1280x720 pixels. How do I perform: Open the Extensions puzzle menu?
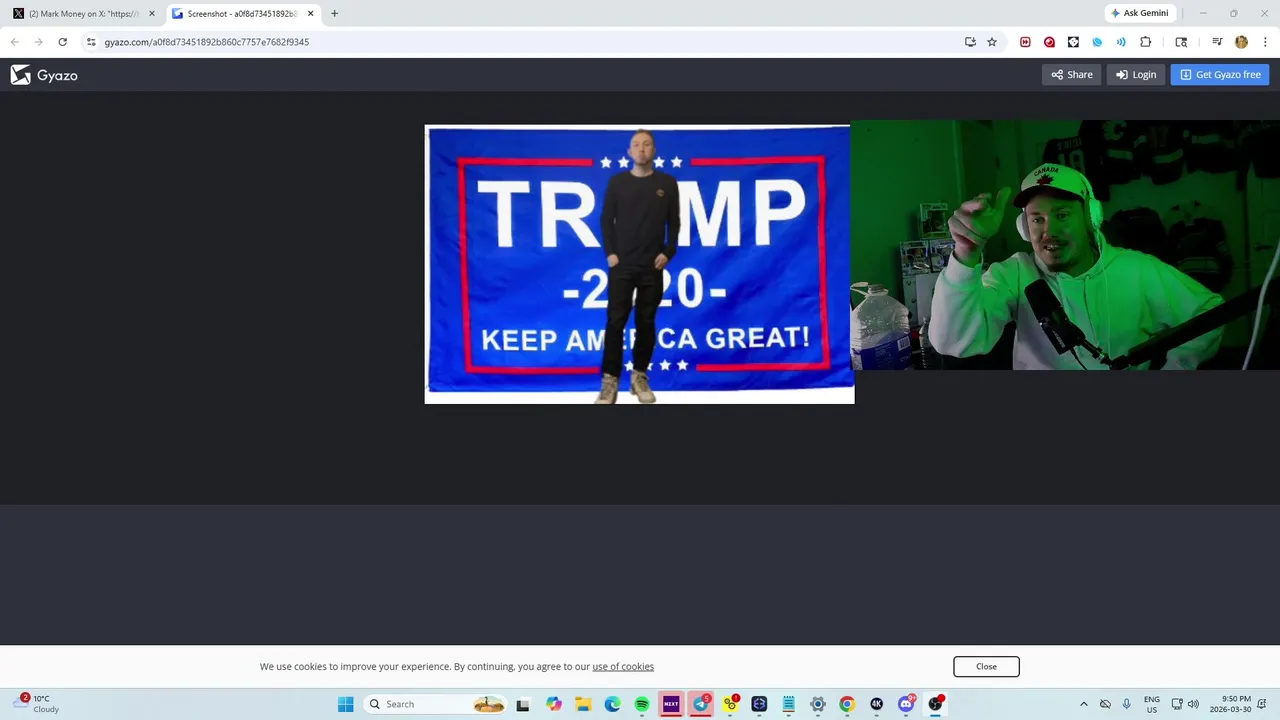coord(1146,42)
